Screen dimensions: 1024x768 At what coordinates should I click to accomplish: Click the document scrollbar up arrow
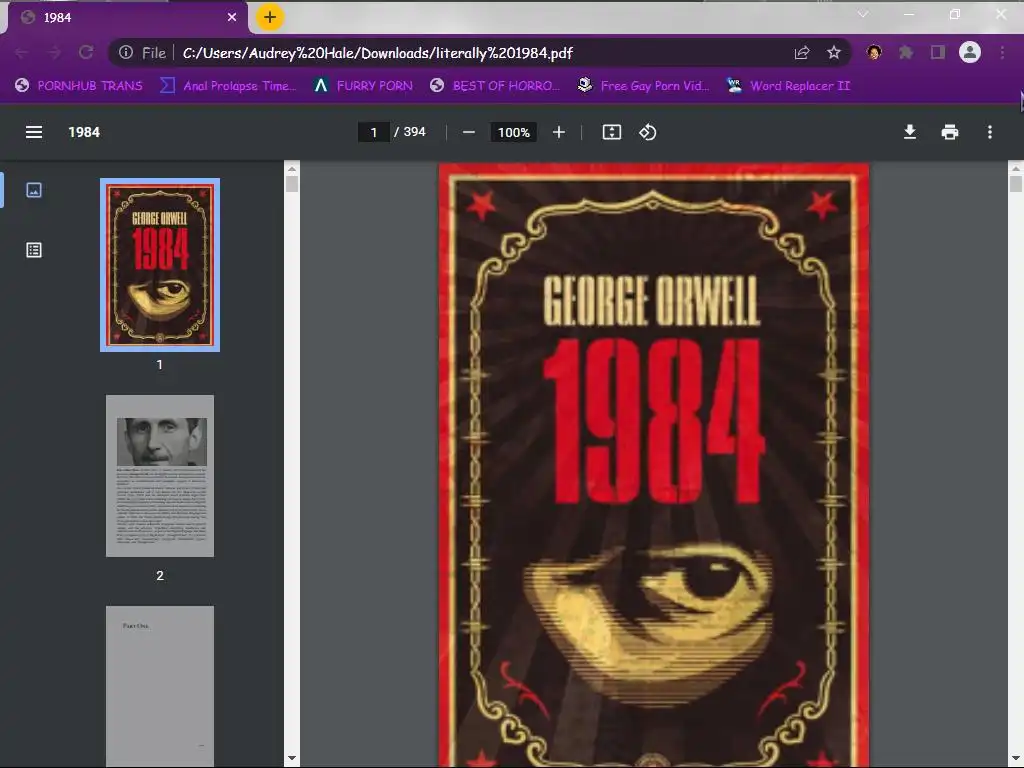tap(1016, 168)
